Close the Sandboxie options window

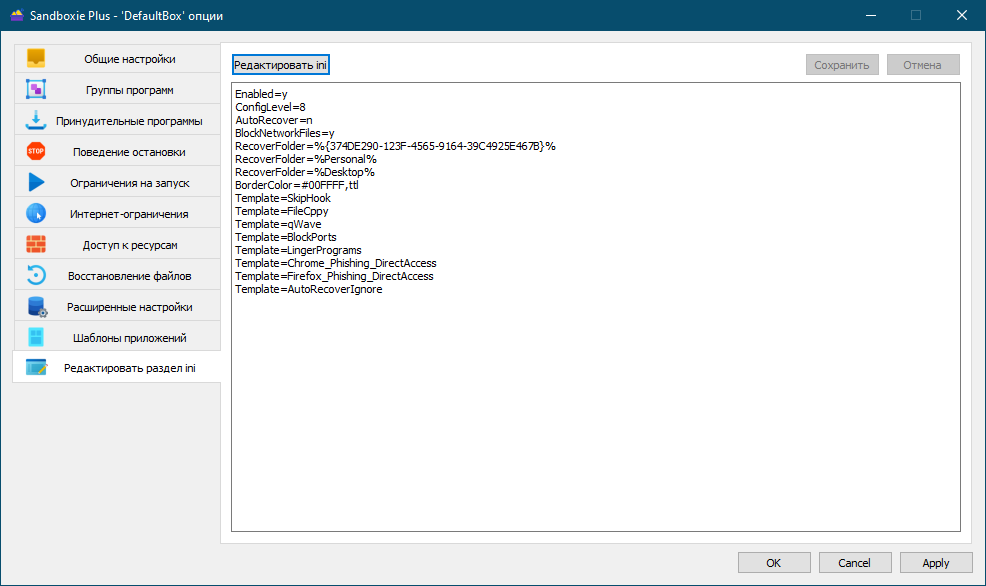tap(962, 15)
